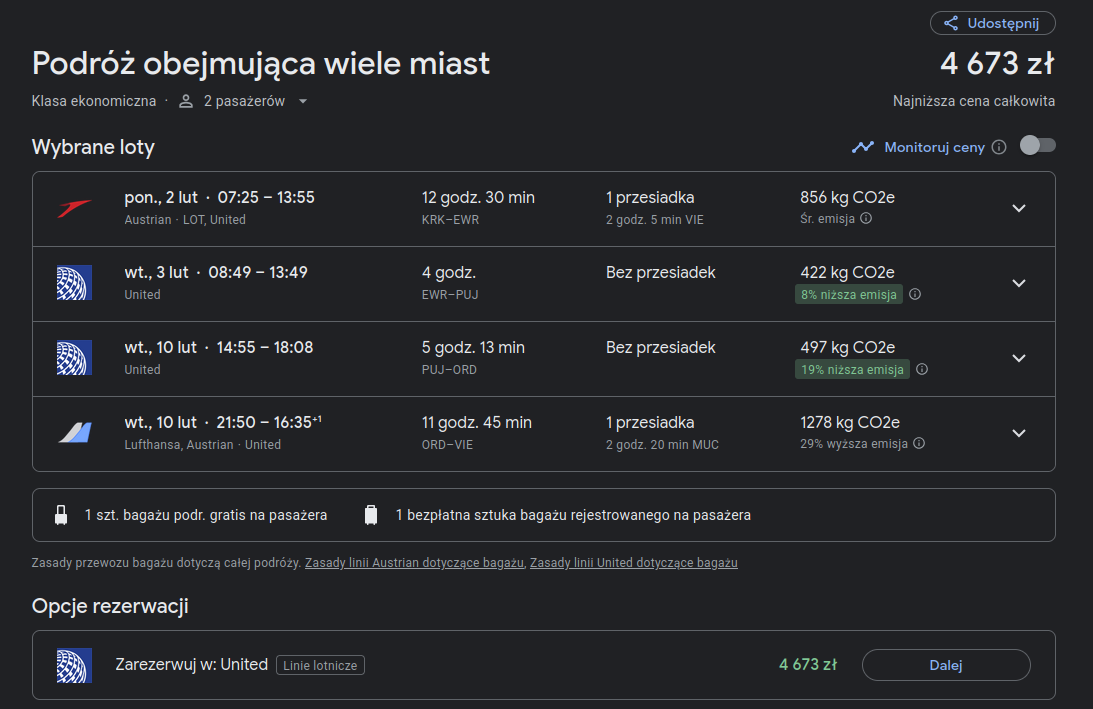Click the Udostępnij share button
The width and height of the screenshot is (1093, 709).
[993, 23]
